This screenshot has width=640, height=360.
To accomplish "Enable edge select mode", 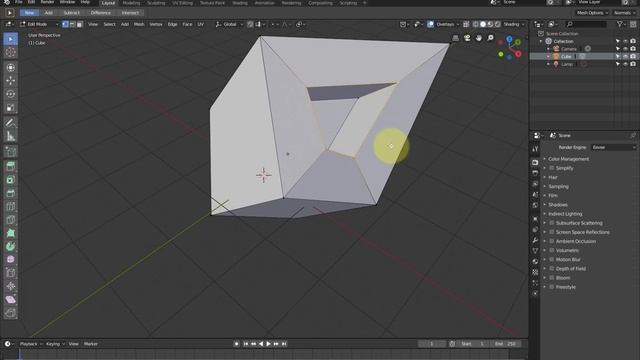I will (73, 24).
